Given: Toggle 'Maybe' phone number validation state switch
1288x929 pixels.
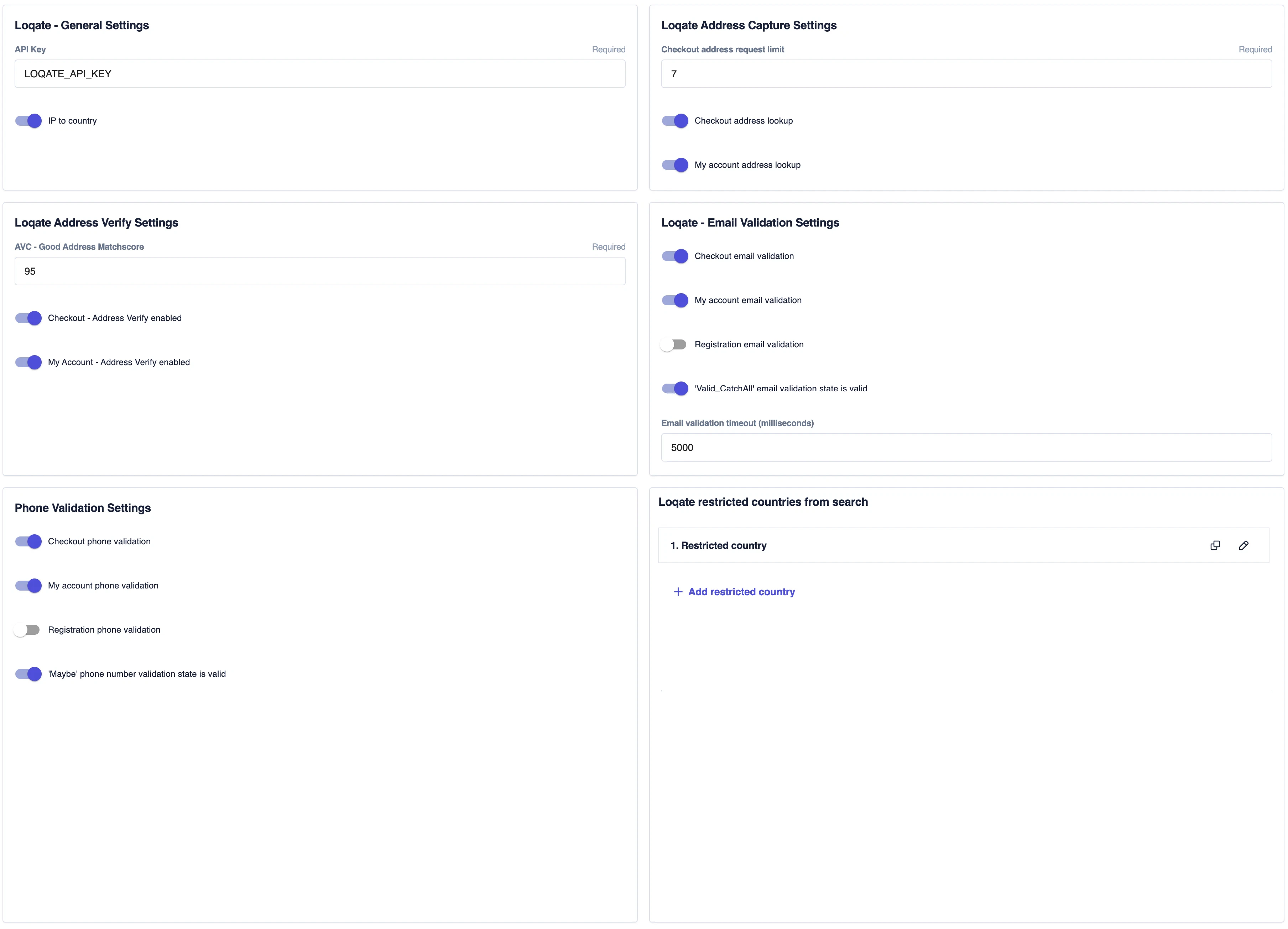Looking at the screenshot, I should [x=28, y=674].
